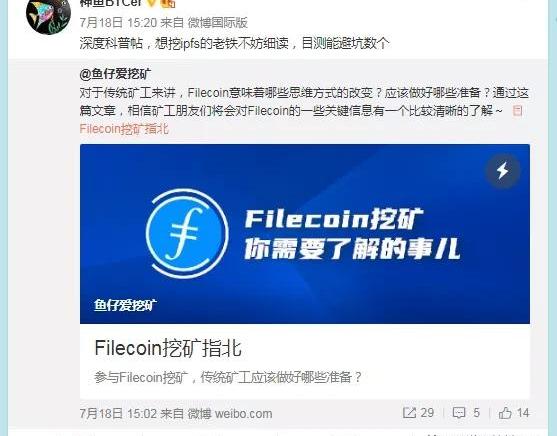Like the post via thumbs-up icon

click(505, 413)
